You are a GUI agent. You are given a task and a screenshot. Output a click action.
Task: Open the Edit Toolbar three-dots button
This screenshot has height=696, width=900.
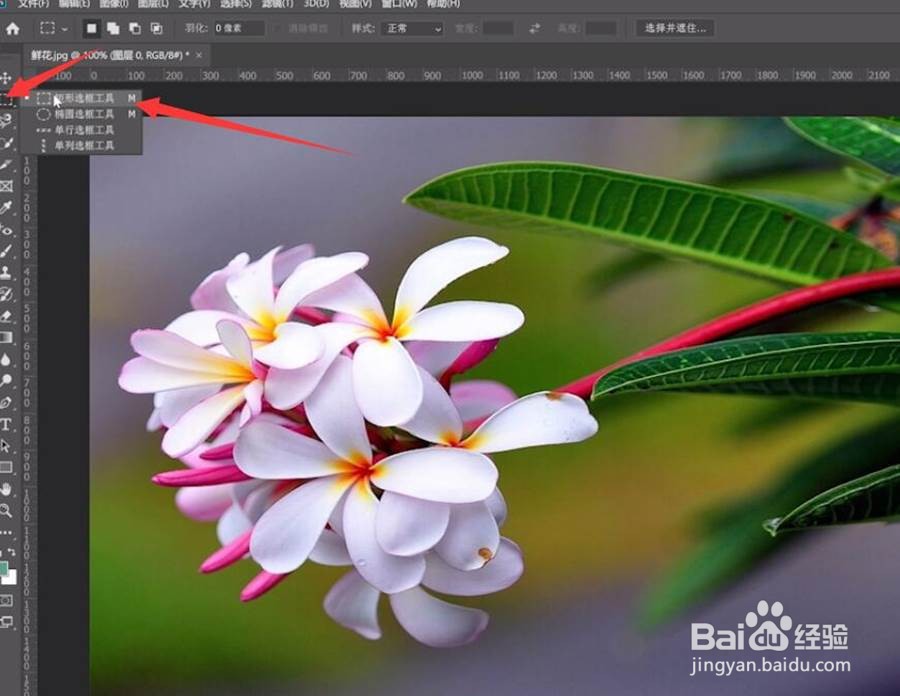pyautogui.click(x=6, y=532)
